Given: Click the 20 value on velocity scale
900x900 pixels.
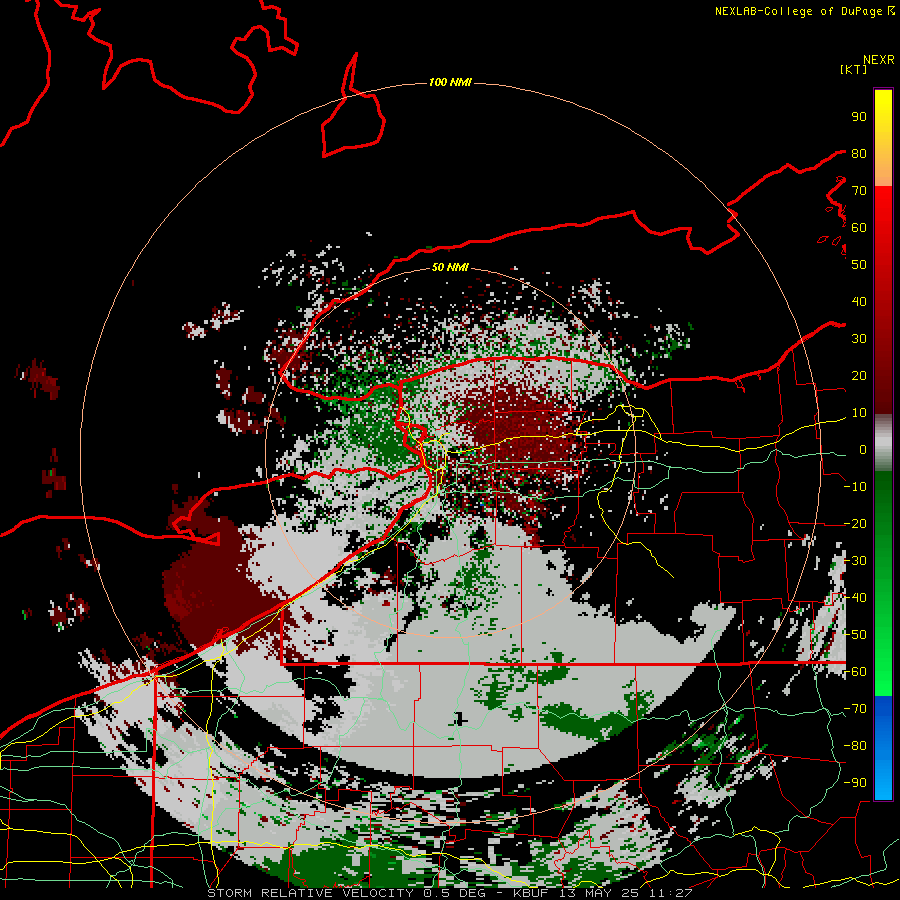Looking at the screenshot, I should tap(859, 375).
